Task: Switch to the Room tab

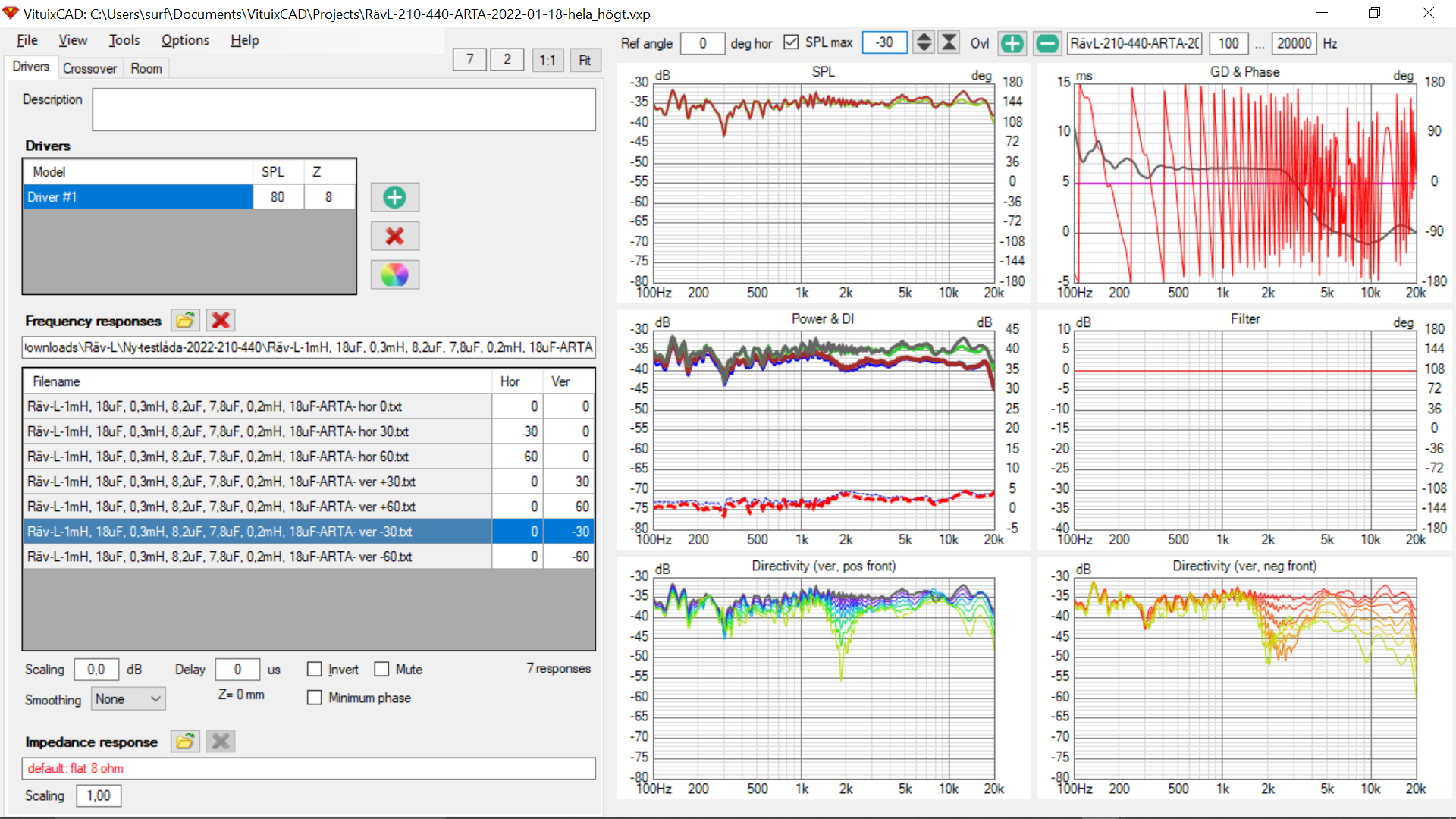Action: pyautogui.click(x=146, y=68)
